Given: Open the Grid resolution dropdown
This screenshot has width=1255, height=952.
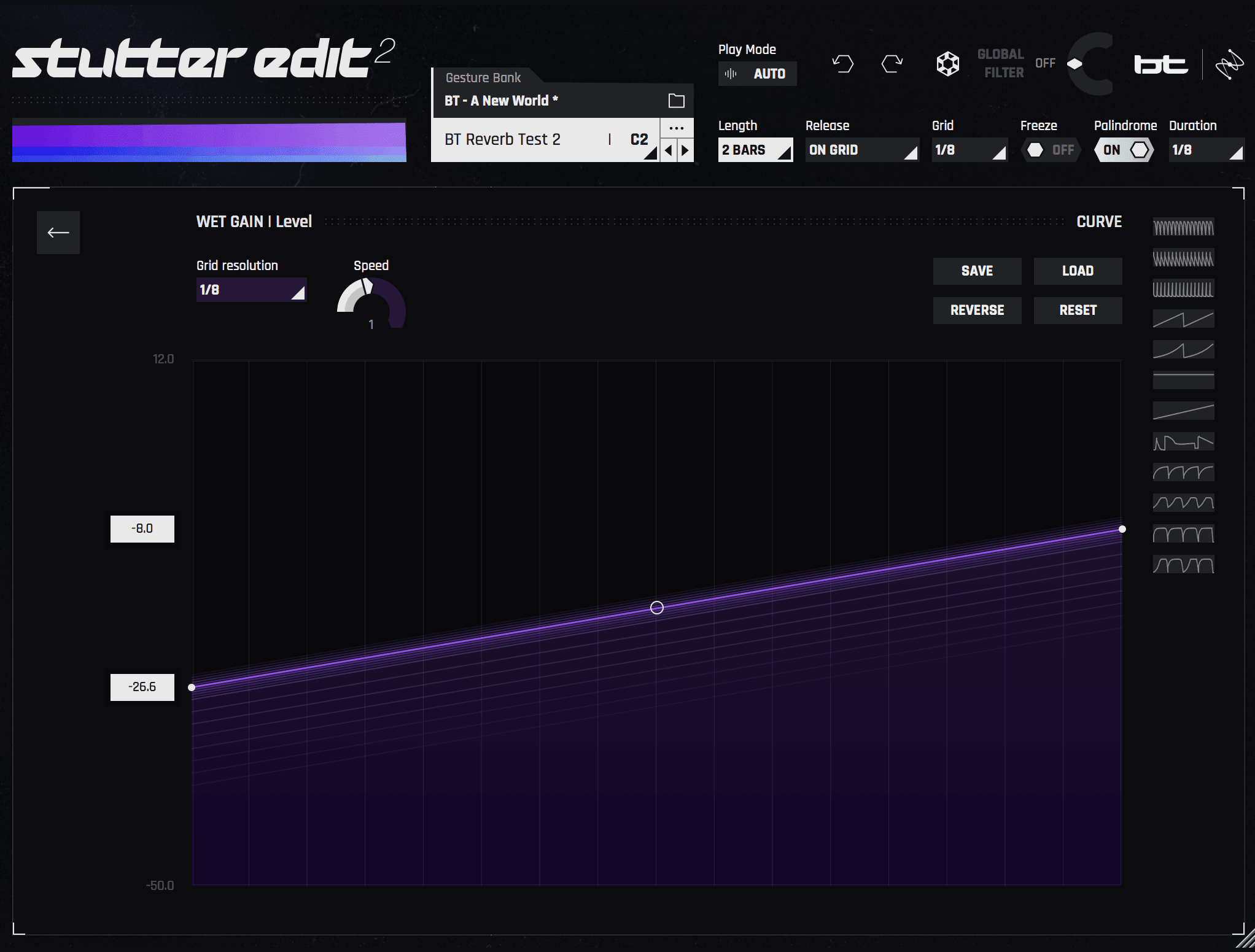Looking at the screenshot, I should click(x=251, y=290).
